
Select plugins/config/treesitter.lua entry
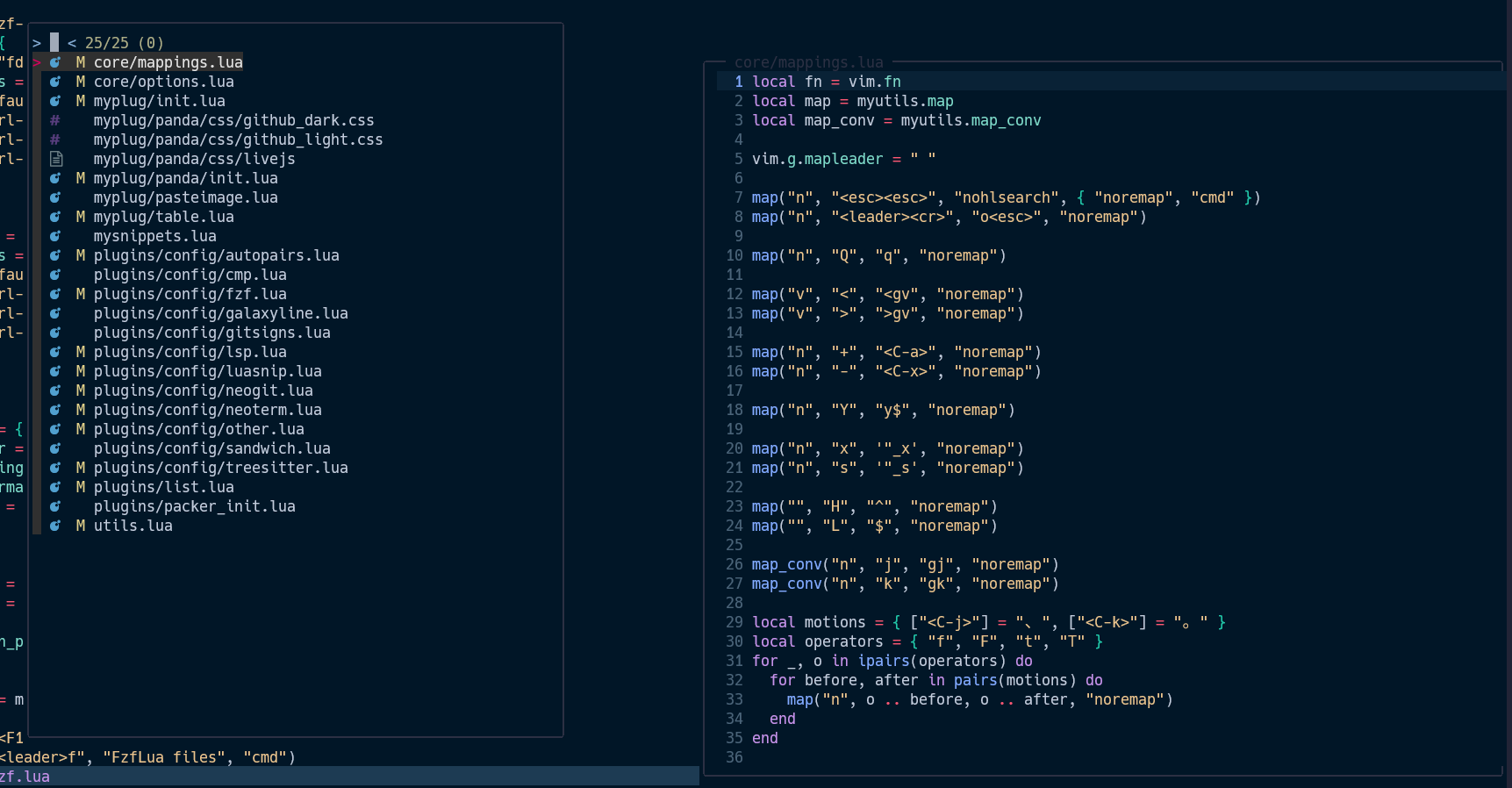pos(221,468)
